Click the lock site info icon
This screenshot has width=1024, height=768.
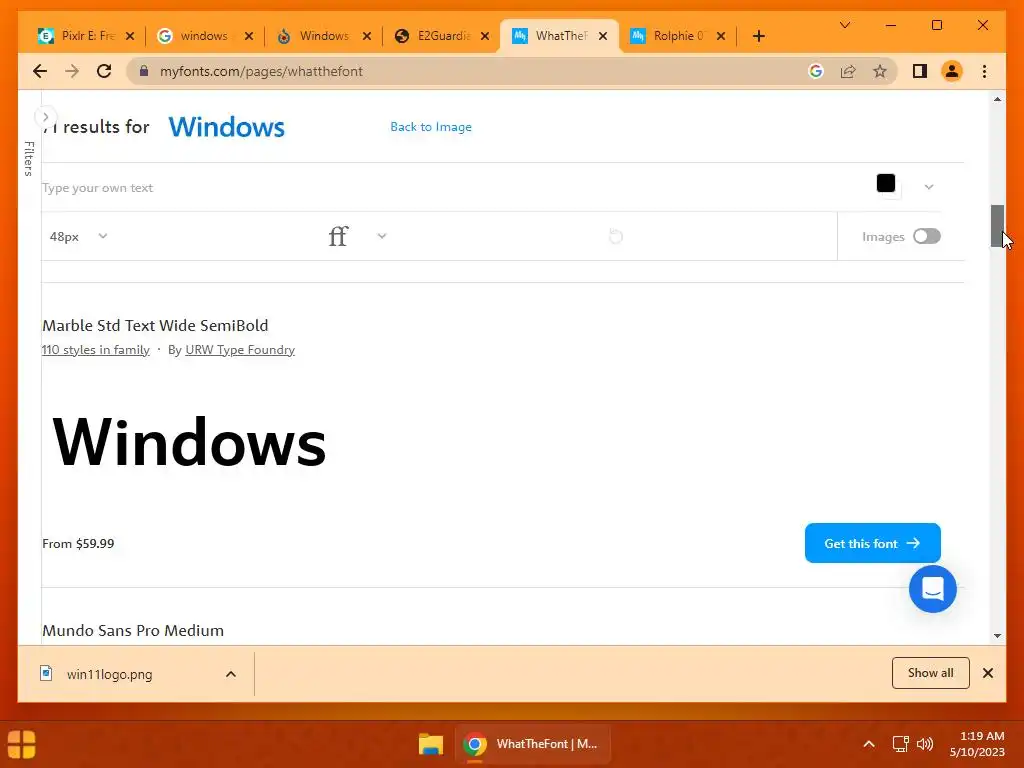(x=144, y=71)
